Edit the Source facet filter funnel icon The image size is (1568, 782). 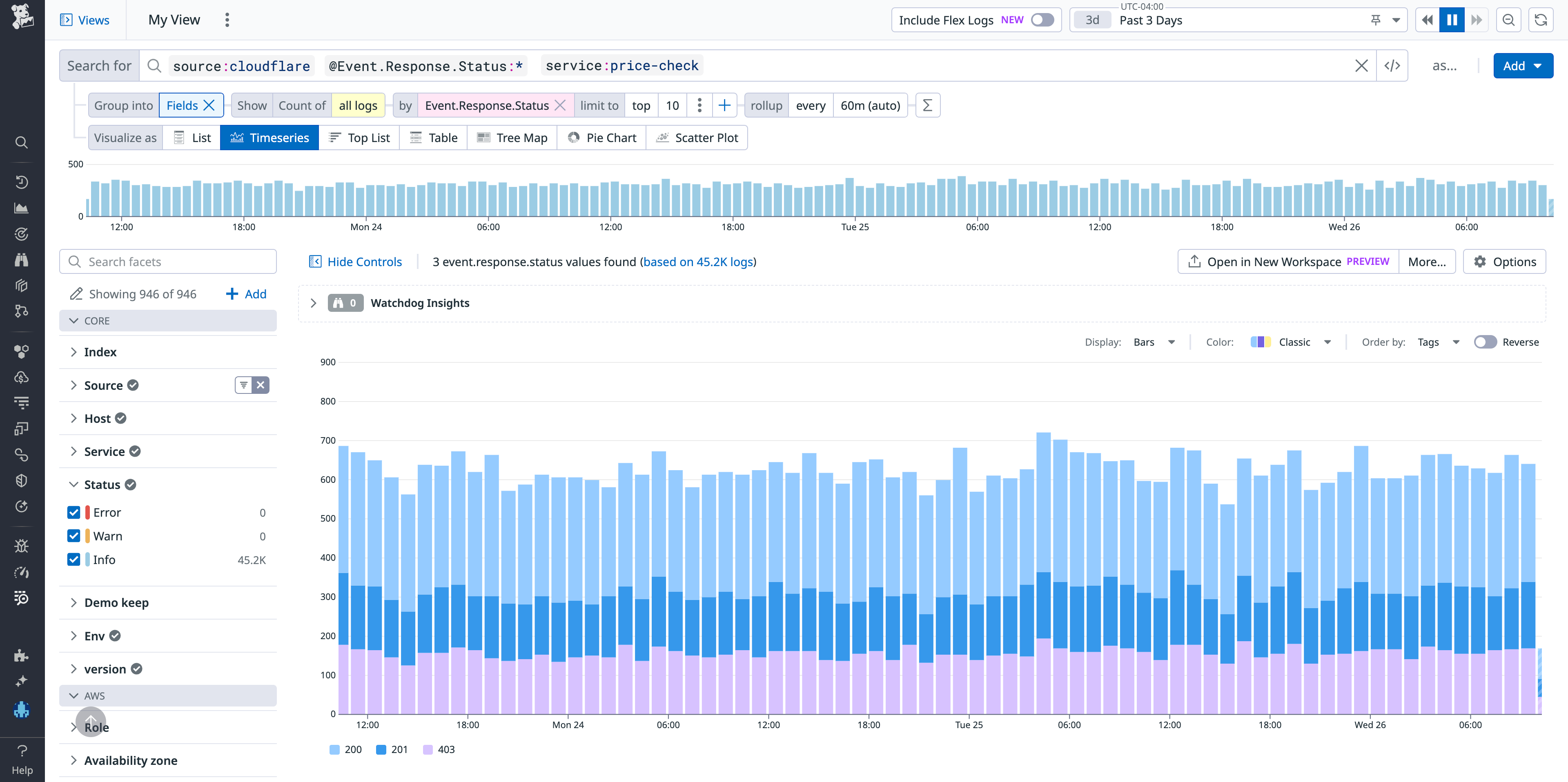[x=243, y=384]
